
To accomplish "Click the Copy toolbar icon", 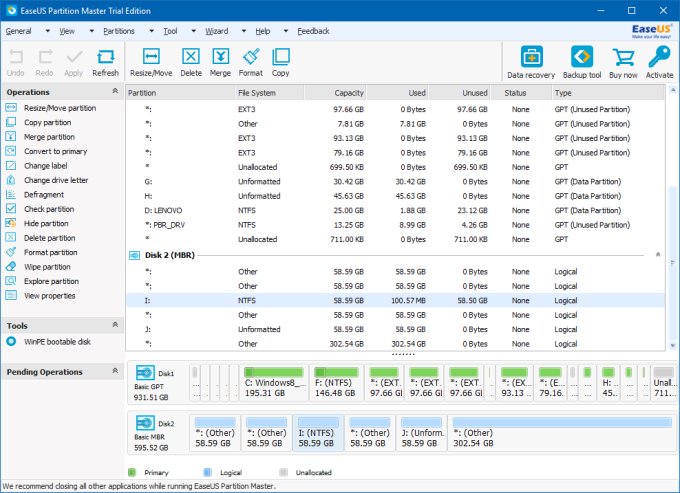I will 281,63.
